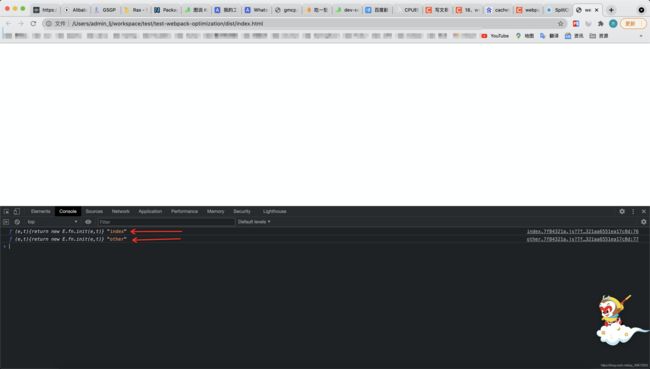This screenshot has height=369, width=650.
Task: Switch to the webp browser tab
Action: point(528,10)
